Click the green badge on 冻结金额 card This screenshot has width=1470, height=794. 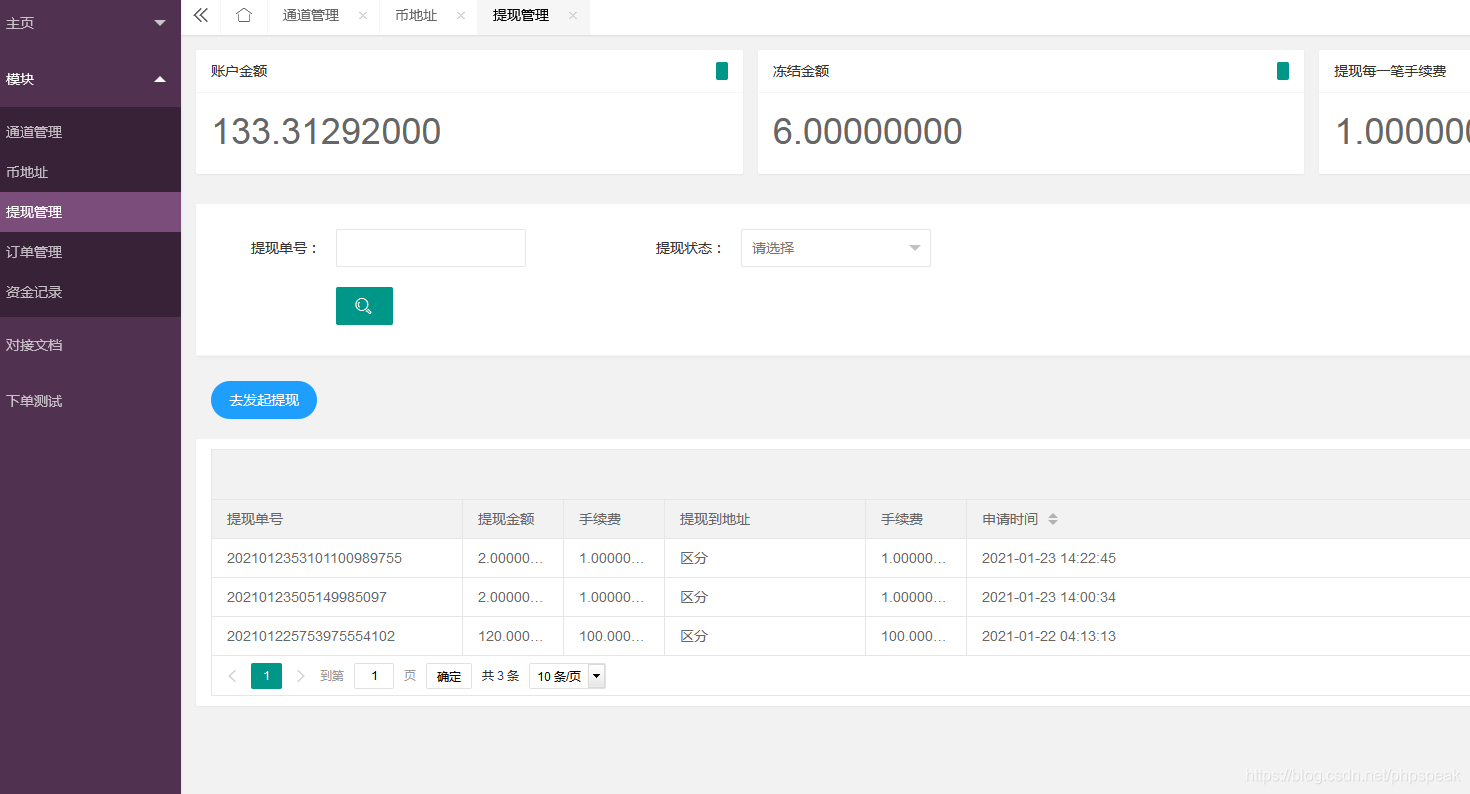tap(1283, 71)
